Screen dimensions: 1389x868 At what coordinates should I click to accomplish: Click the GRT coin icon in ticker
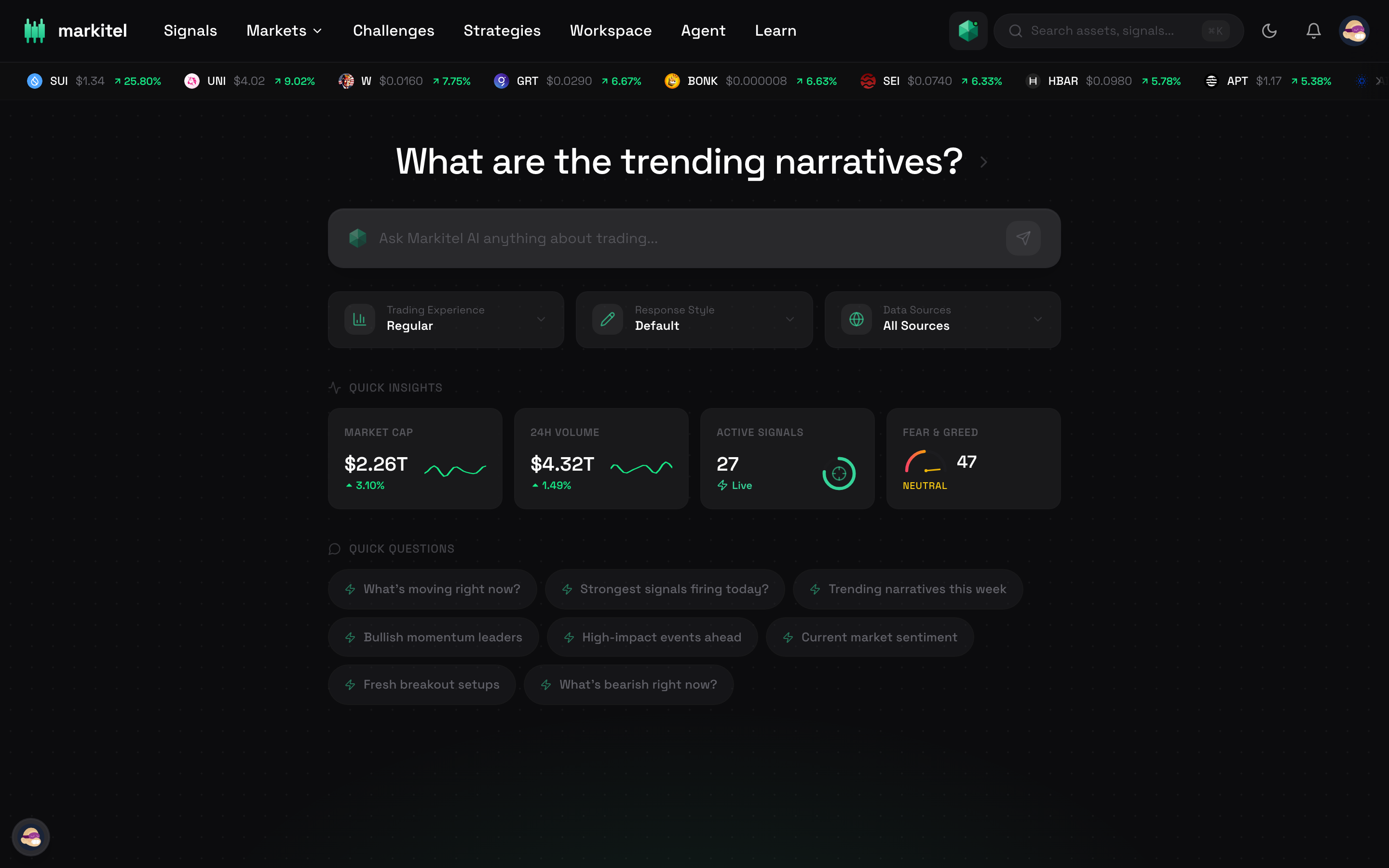pos(501,81)
